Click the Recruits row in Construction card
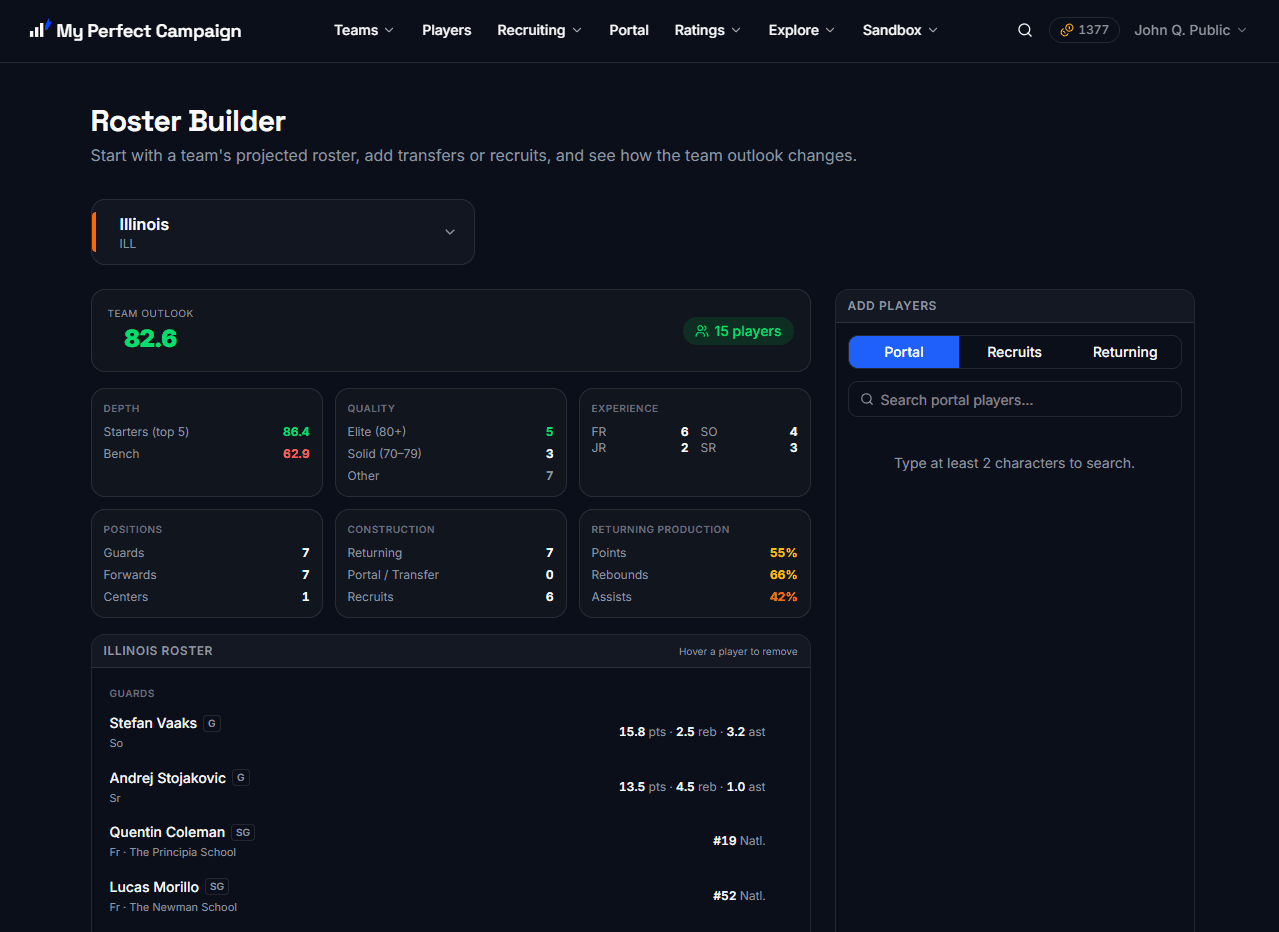This screenshot has width=1279, height=932. pyautogui.click(x=450, y=597)
